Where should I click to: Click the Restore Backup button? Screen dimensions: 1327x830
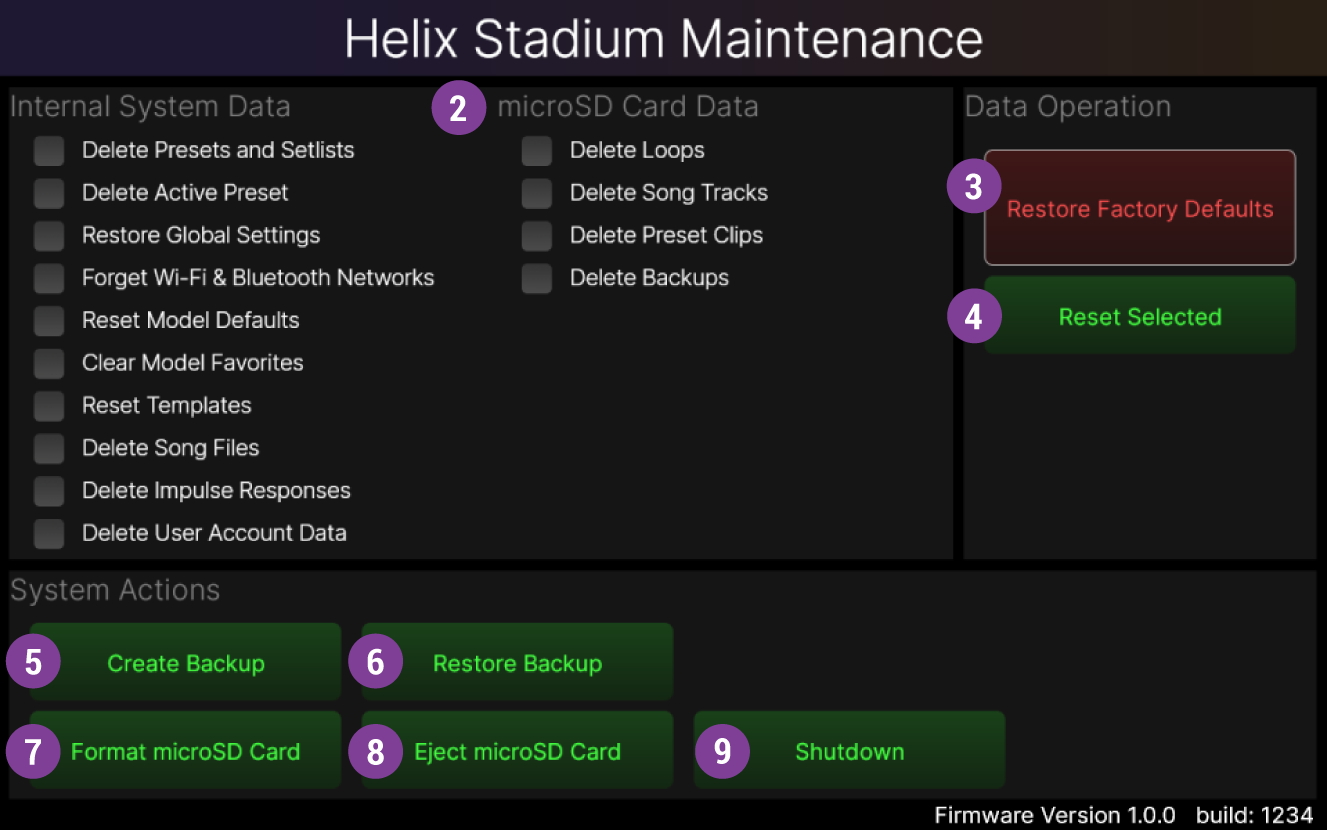[x=517, y=663]
